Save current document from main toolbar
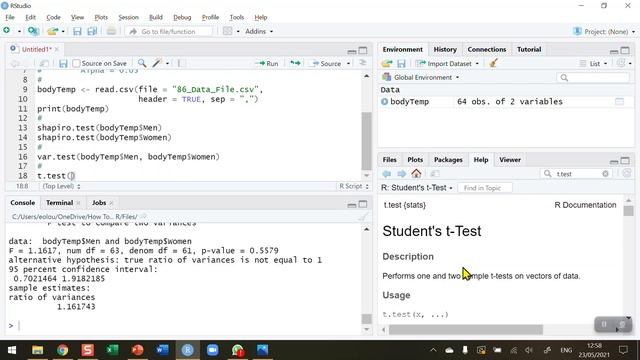 77,31
